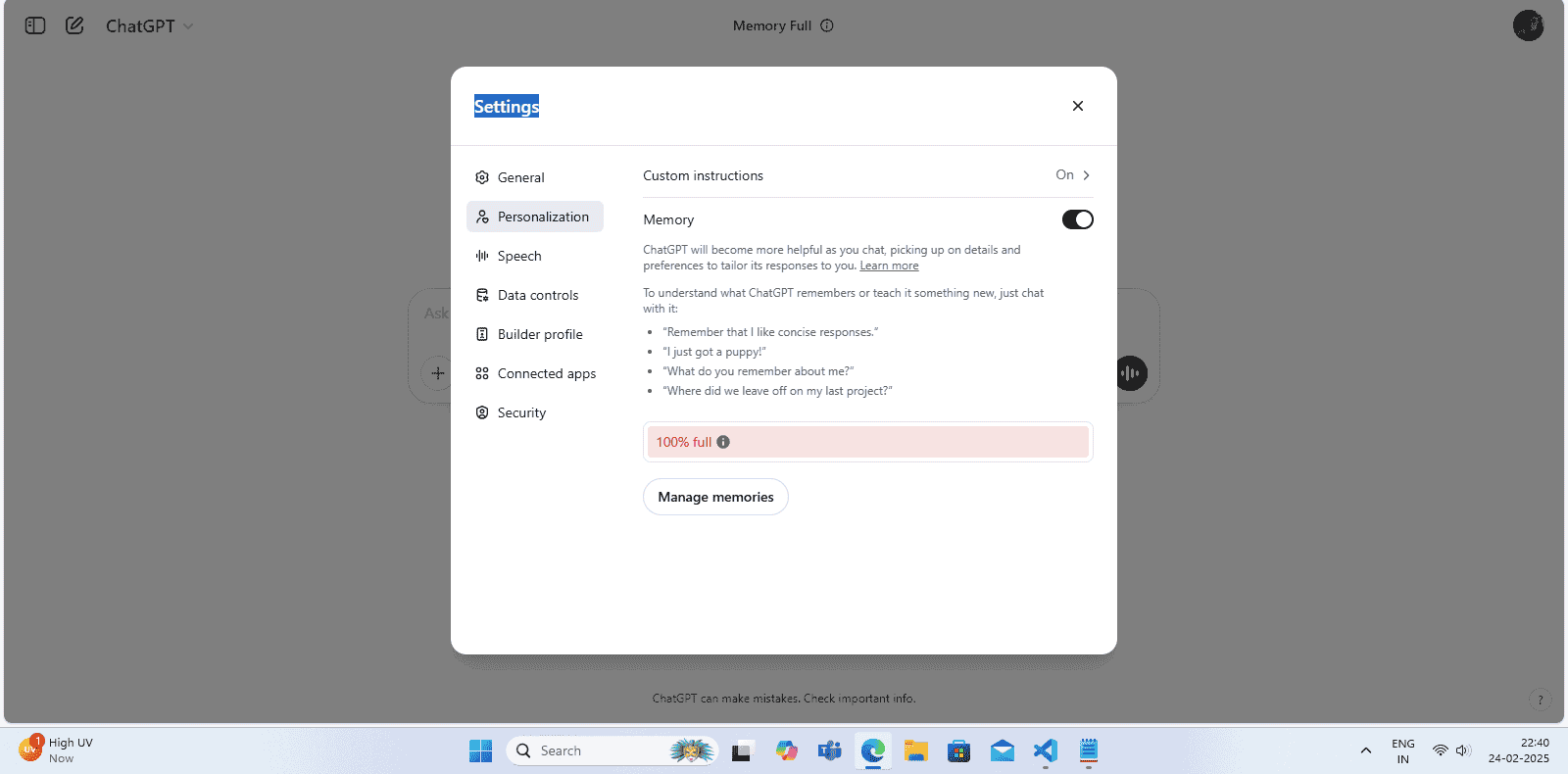The width and height of the screenshot is (1568, 774).
Task: Click the Security shield icon
Action: click(x=482, y=412)
